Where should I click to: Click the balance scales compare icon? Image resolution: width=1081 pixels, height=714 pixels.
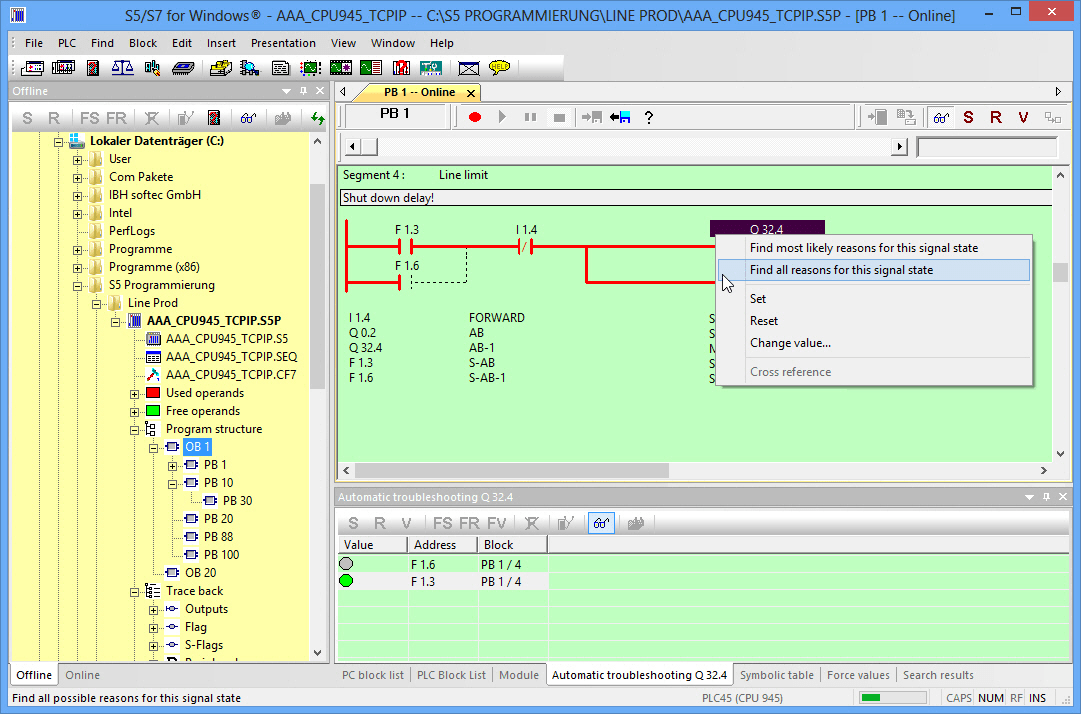(122, 68)
